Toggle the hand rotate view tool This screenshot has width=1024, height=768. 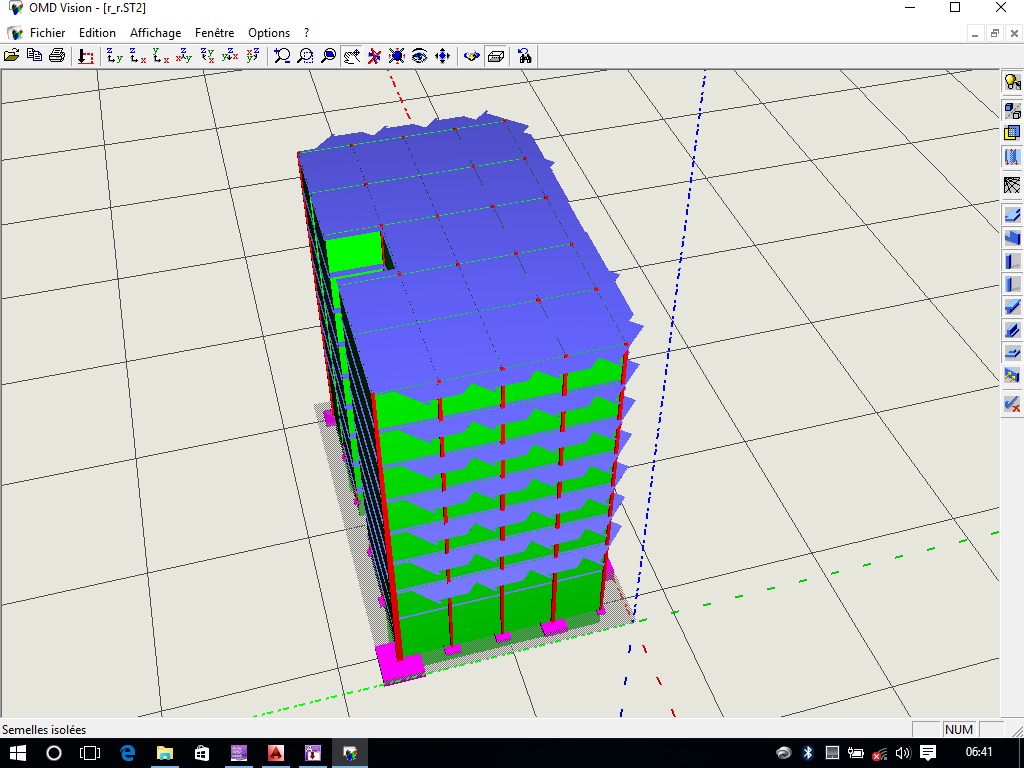tap(351, 56)
